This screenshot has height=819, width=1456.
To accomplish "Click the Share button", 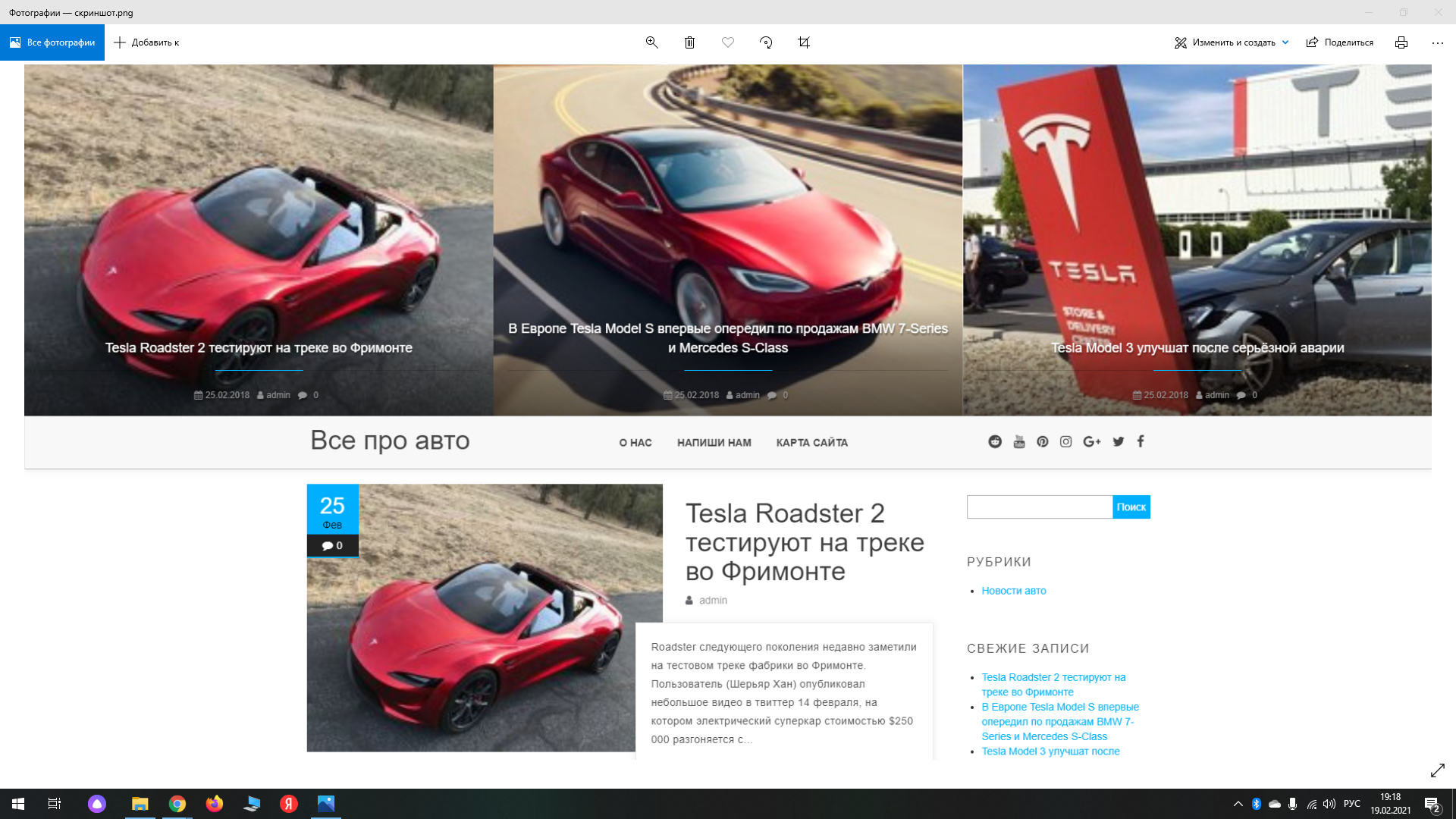I will [1340, 42].
